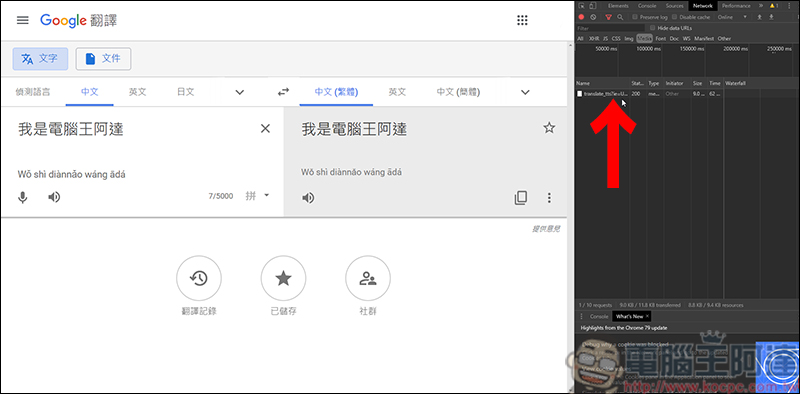Filter the network requests by Doc
The width and height of the screenshot is (800, 394).
tap(674, 38)
